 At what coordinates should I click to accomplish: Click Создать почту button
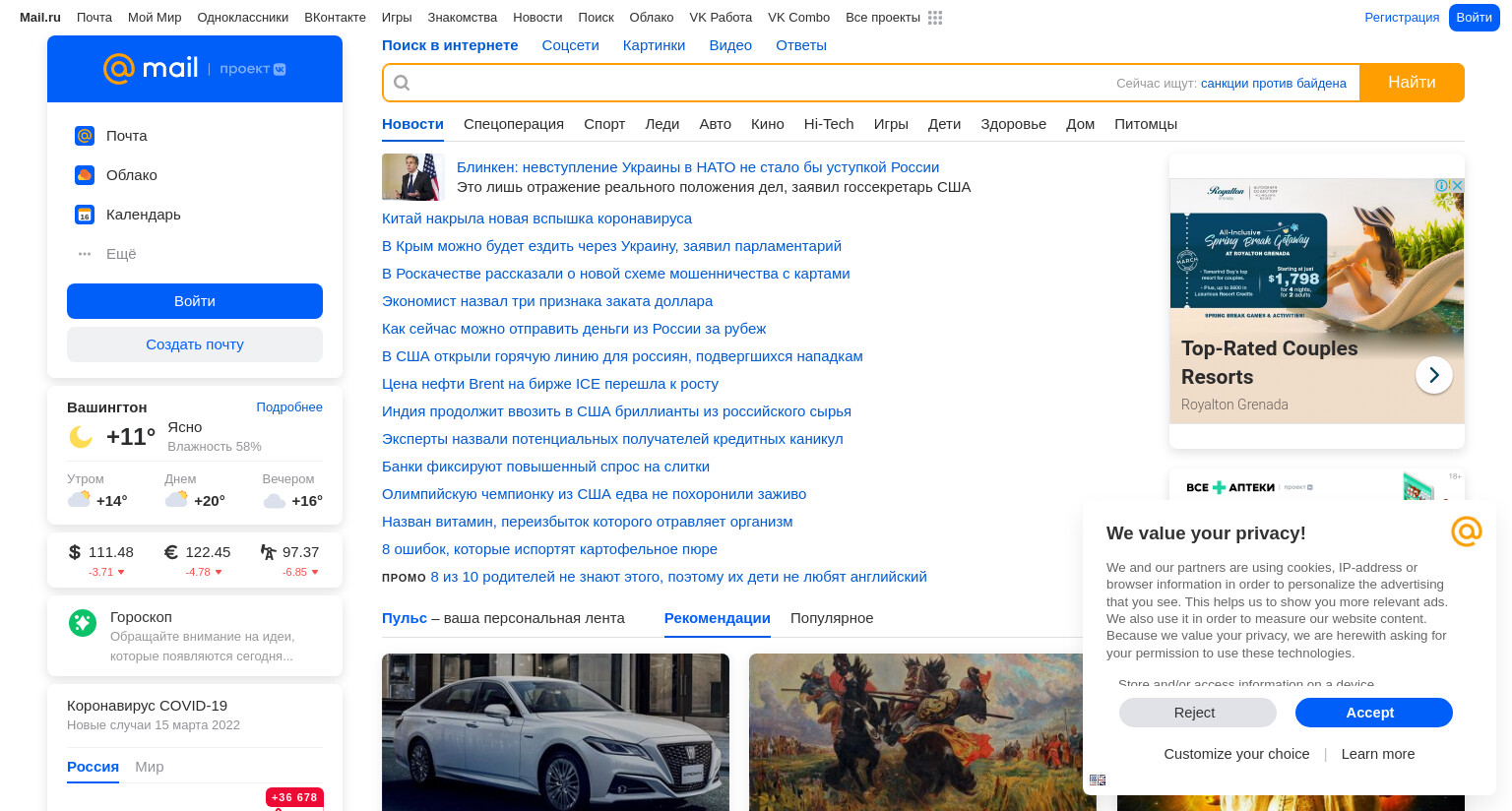[195, 344]
